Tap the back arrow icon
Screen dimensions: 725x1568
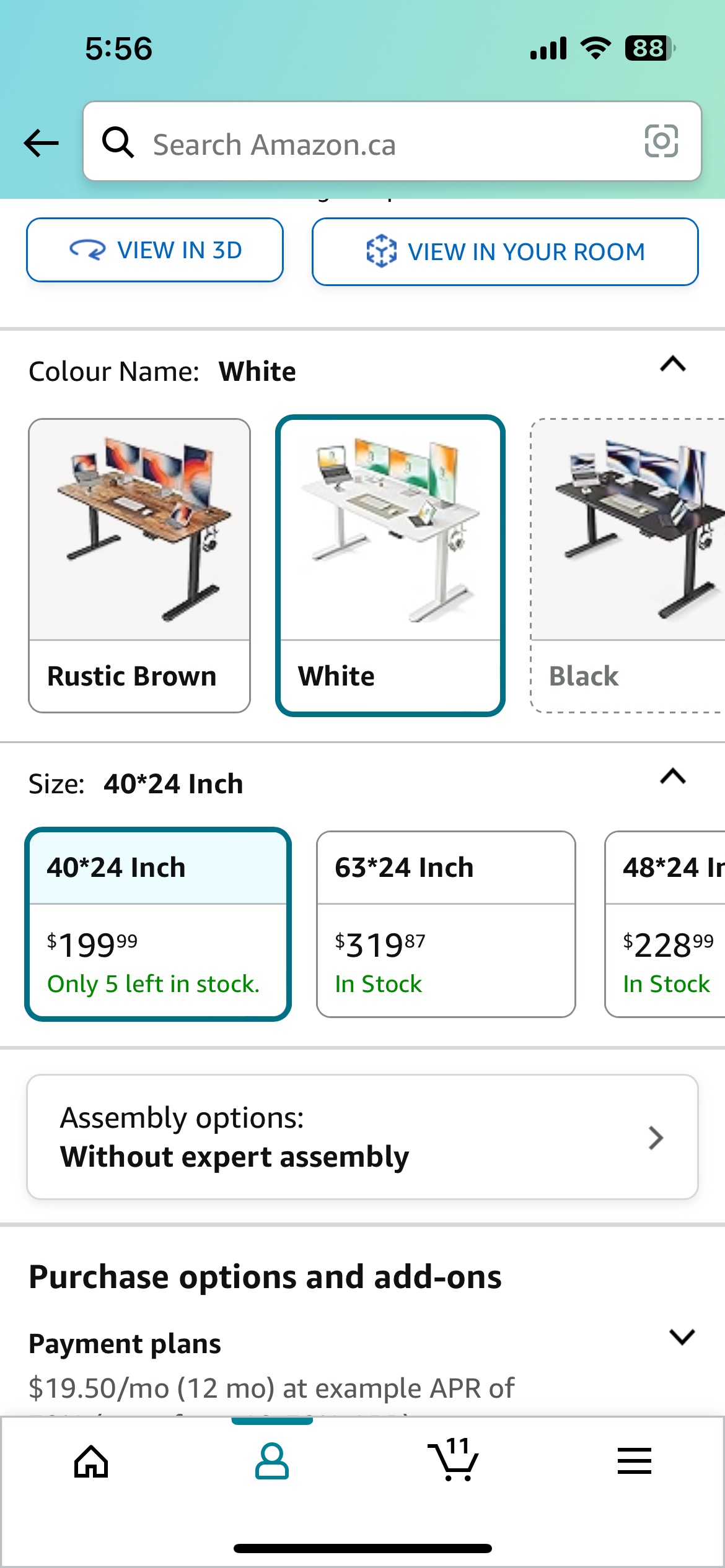click(x=41, y=143)
